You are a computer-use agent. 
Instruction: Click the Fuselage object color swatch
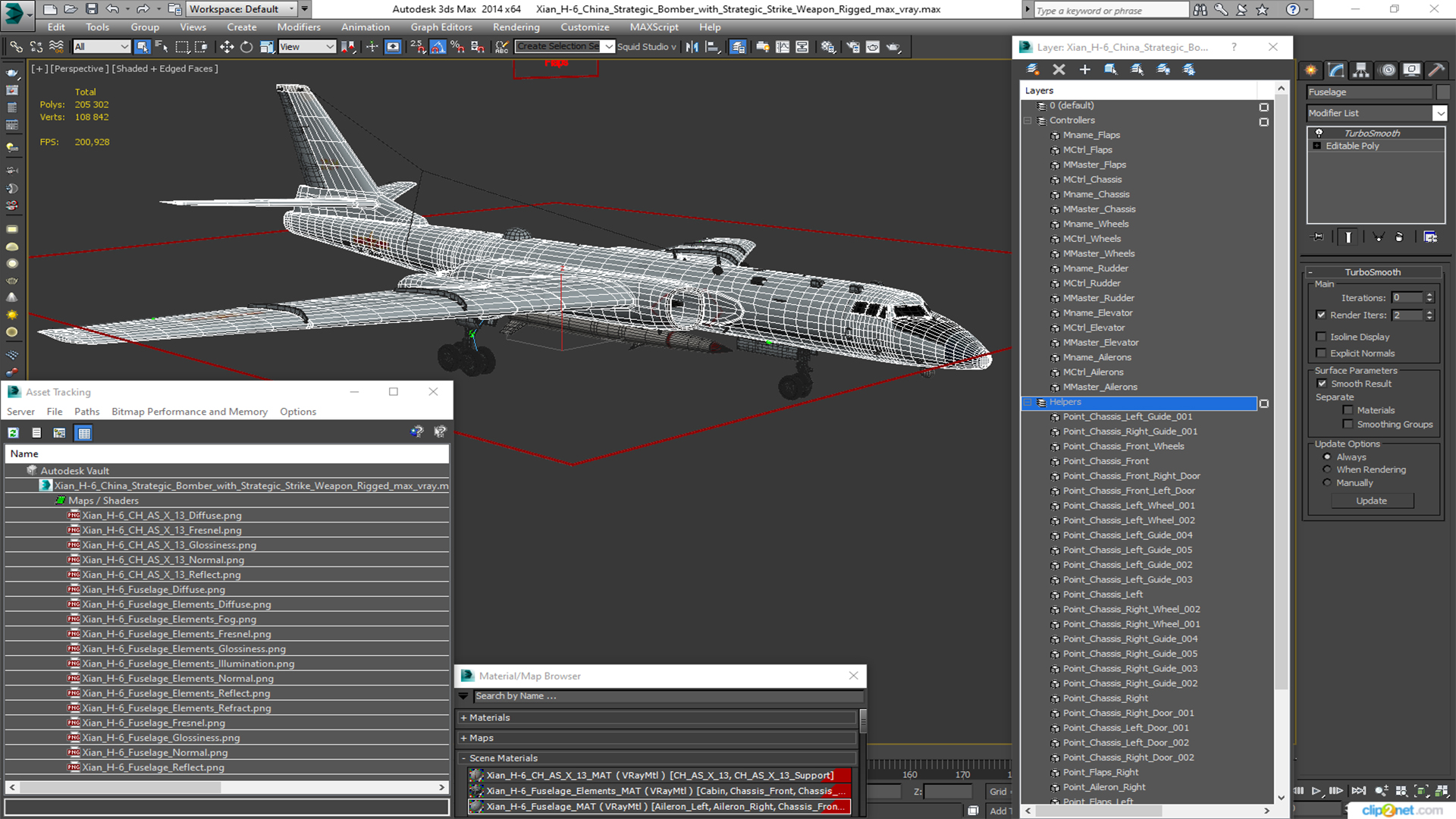point(1443,92)
